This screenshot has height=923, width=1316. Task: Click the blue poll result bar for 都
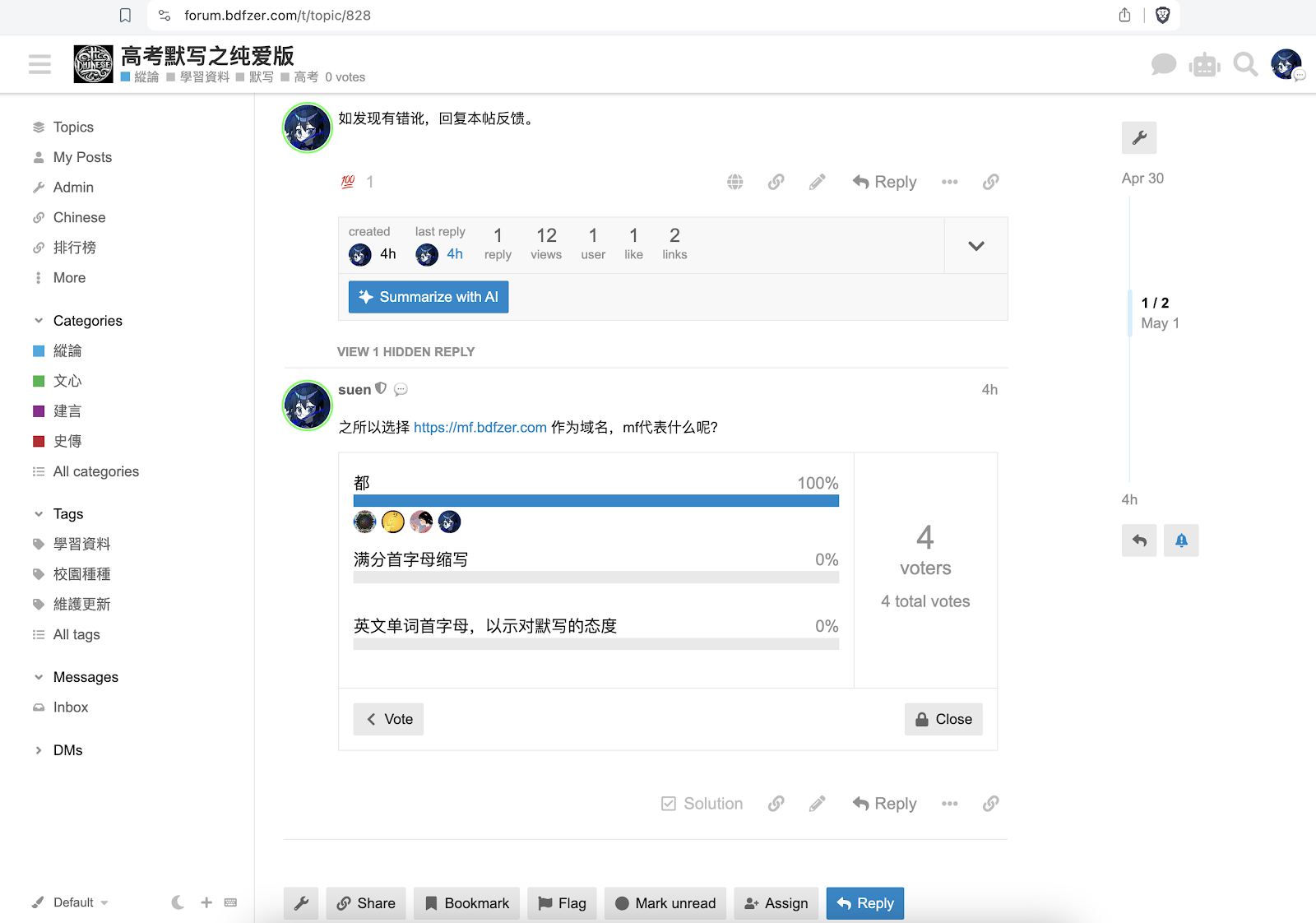tap(595, 501)
